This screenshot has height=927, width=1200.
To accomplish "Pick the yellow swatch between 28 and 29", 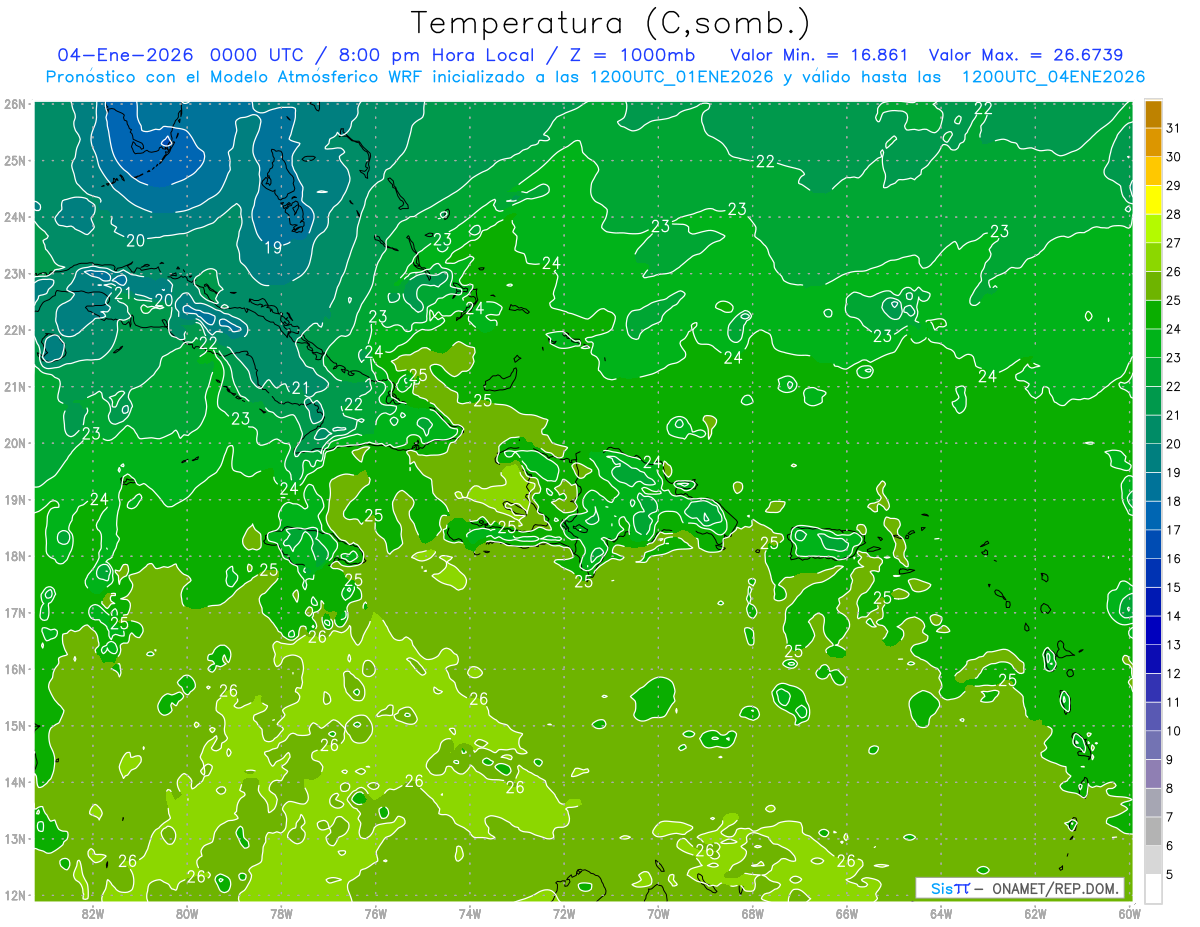I will pos(1153,200).
